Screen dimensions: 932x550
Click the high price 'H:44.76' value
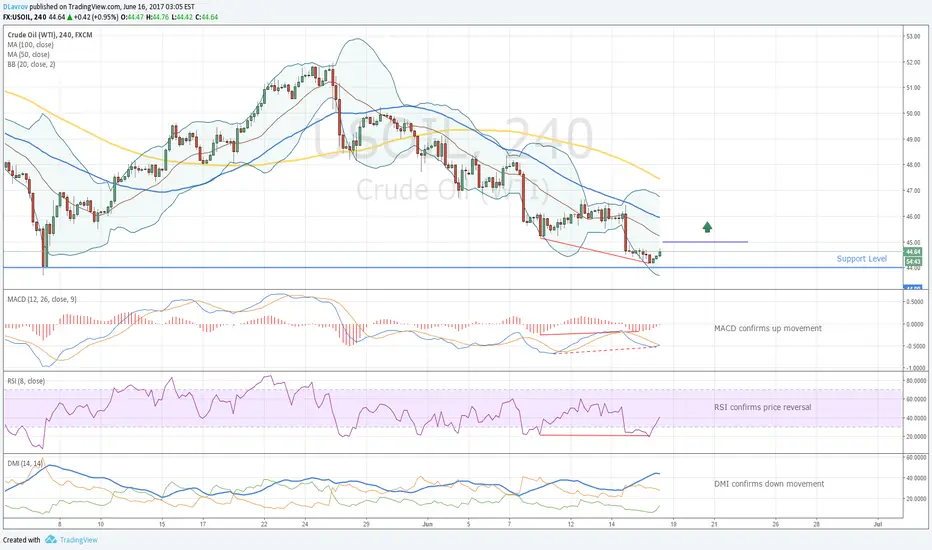tap(157, 17)
